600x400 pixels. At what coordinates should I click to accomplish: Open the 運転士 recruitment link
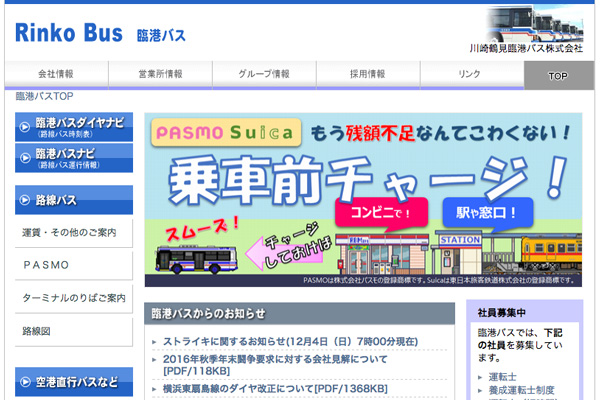(502, 377)
